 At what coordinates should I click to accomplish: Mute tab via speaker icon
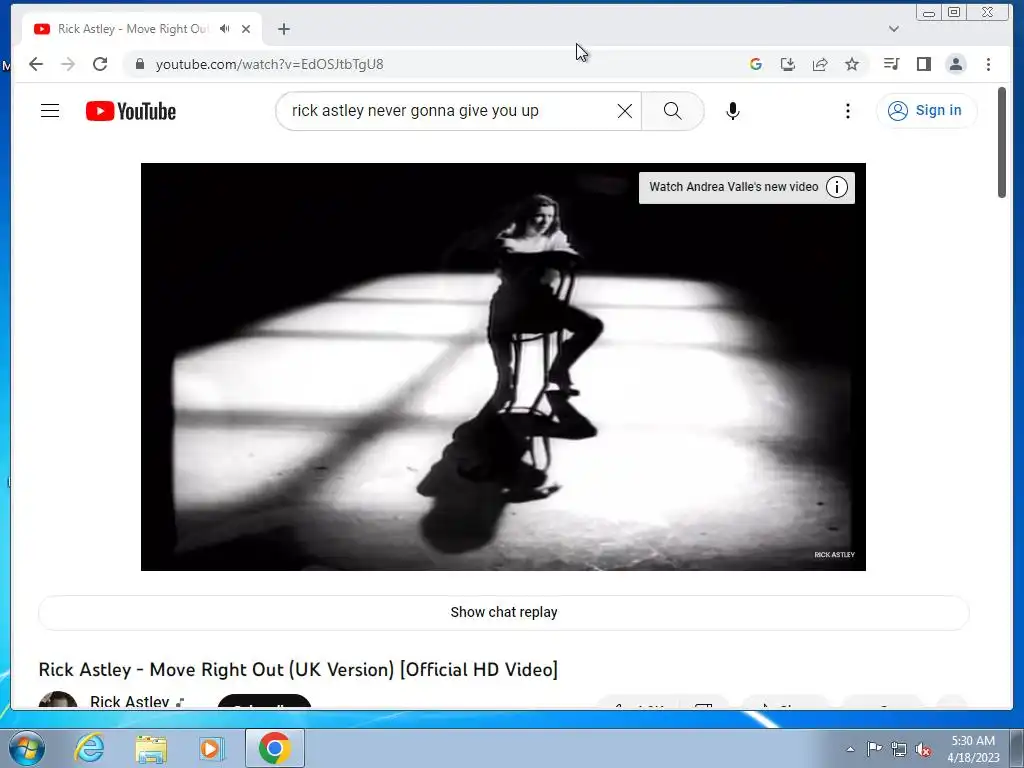tap(225, 29)
